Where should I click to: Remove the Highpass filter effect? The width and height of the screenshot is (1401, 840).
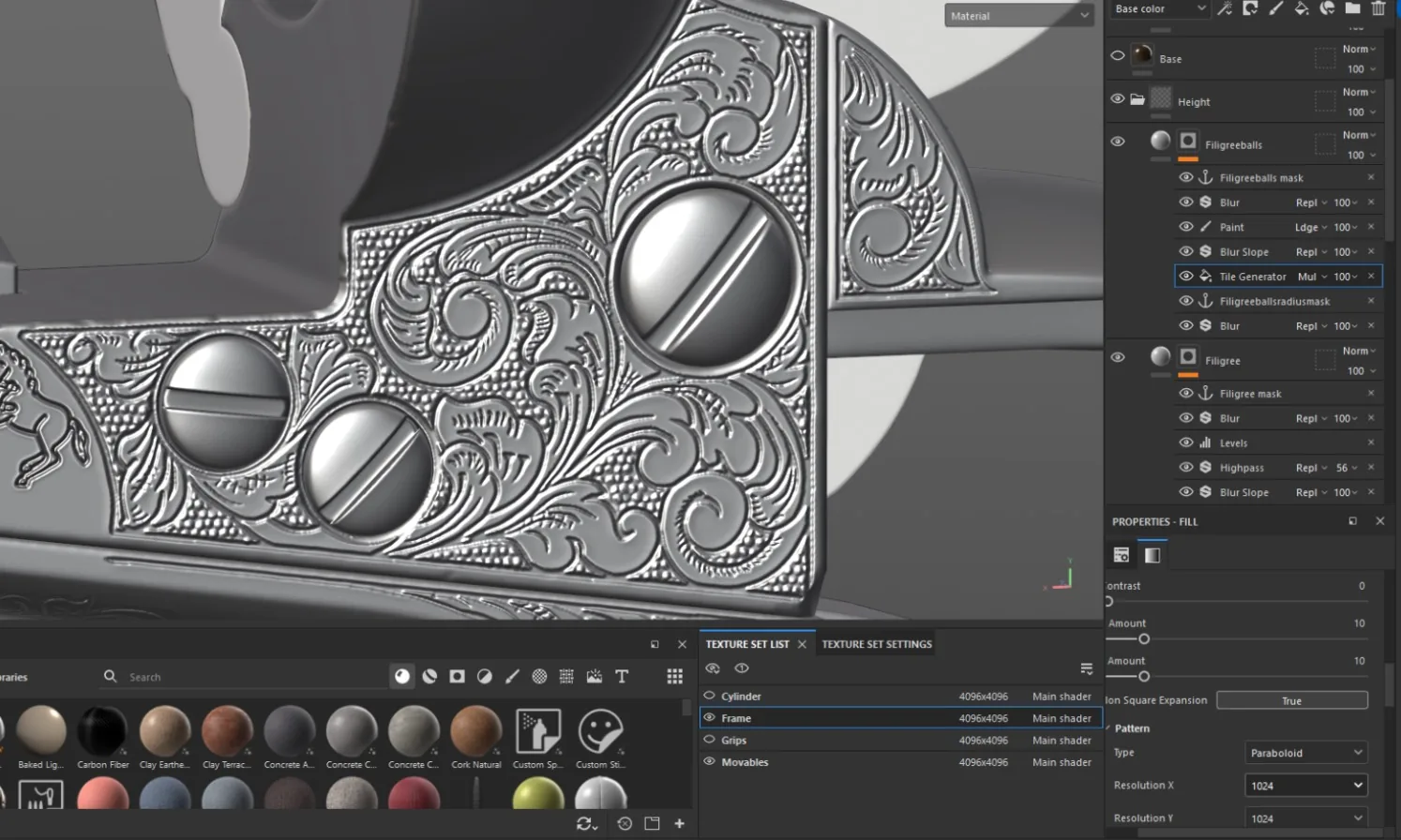[1371, 467]
